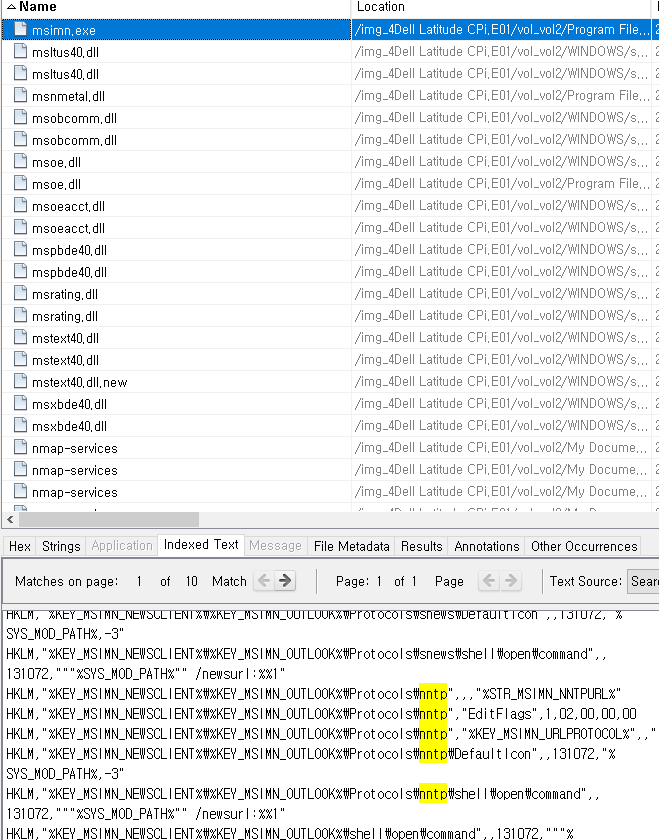Show the Annotations tab

(x=486, y=546)
